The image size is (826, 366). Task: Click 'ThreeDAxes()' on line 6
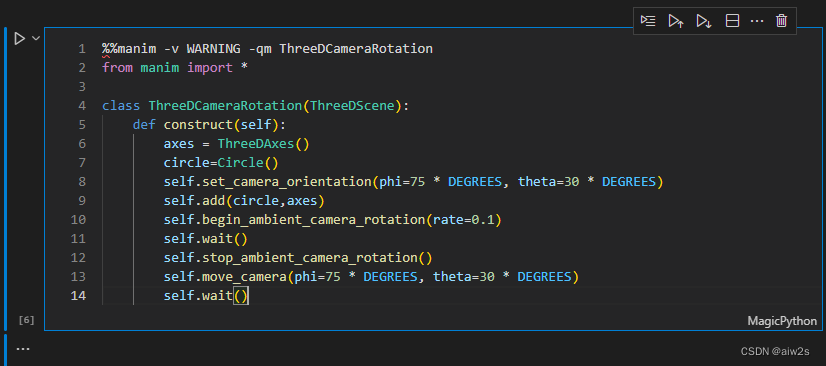click(x=264, y=144)
